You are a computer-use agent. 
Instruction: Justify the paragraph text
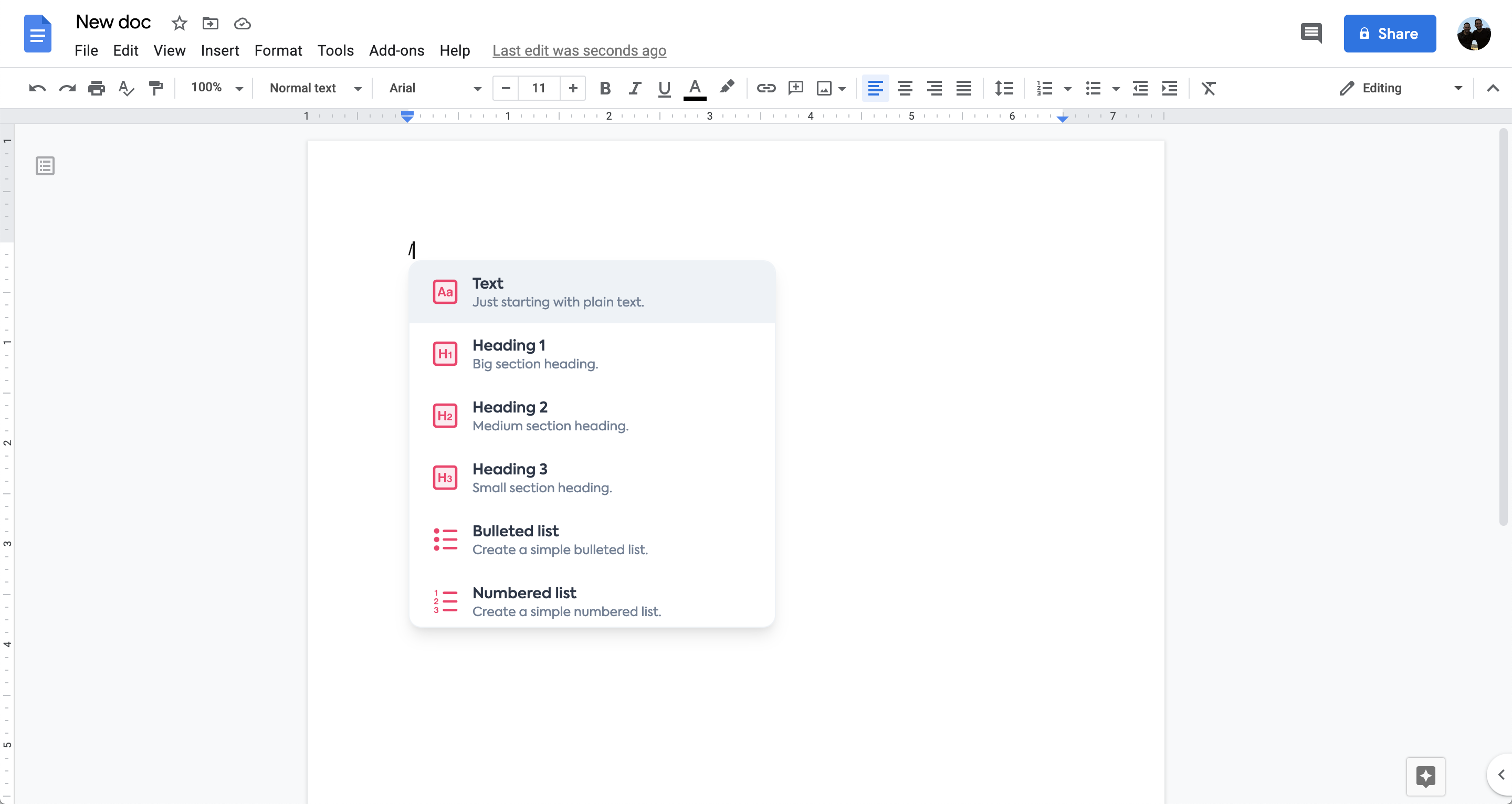pos(963,88)
